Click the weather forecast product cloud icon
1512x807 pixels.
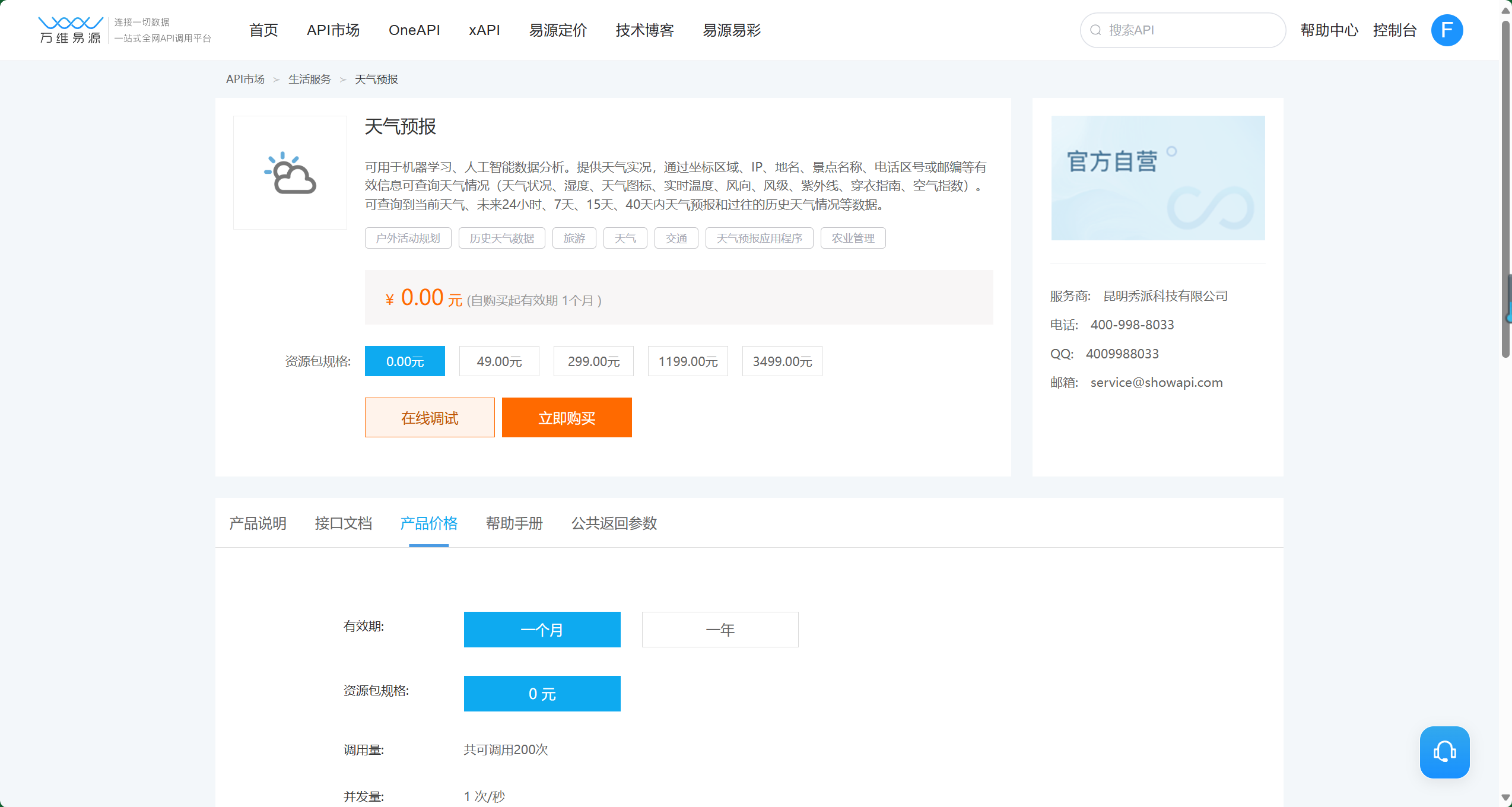click(x=290, y=173)
